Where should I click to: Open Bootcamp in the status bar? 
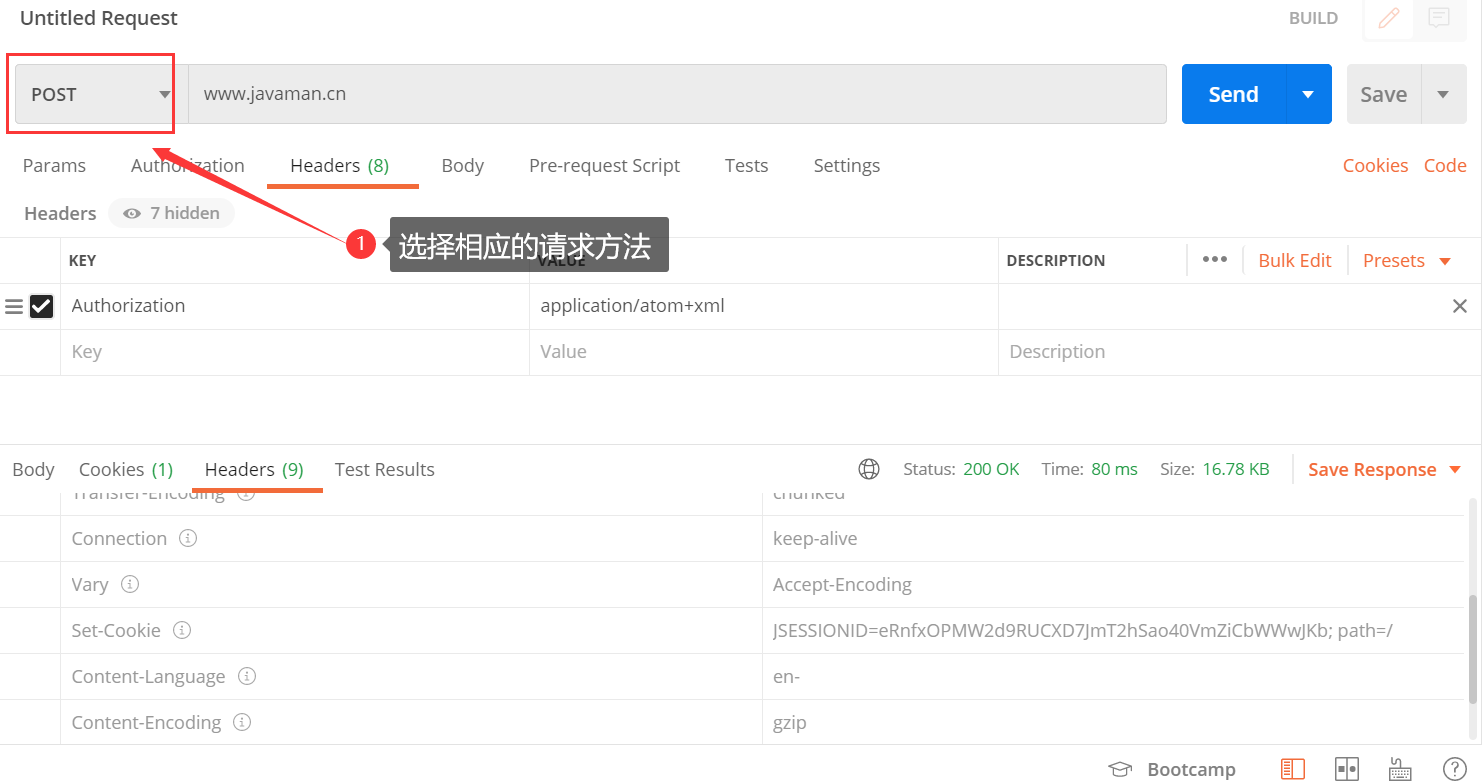1173,769
